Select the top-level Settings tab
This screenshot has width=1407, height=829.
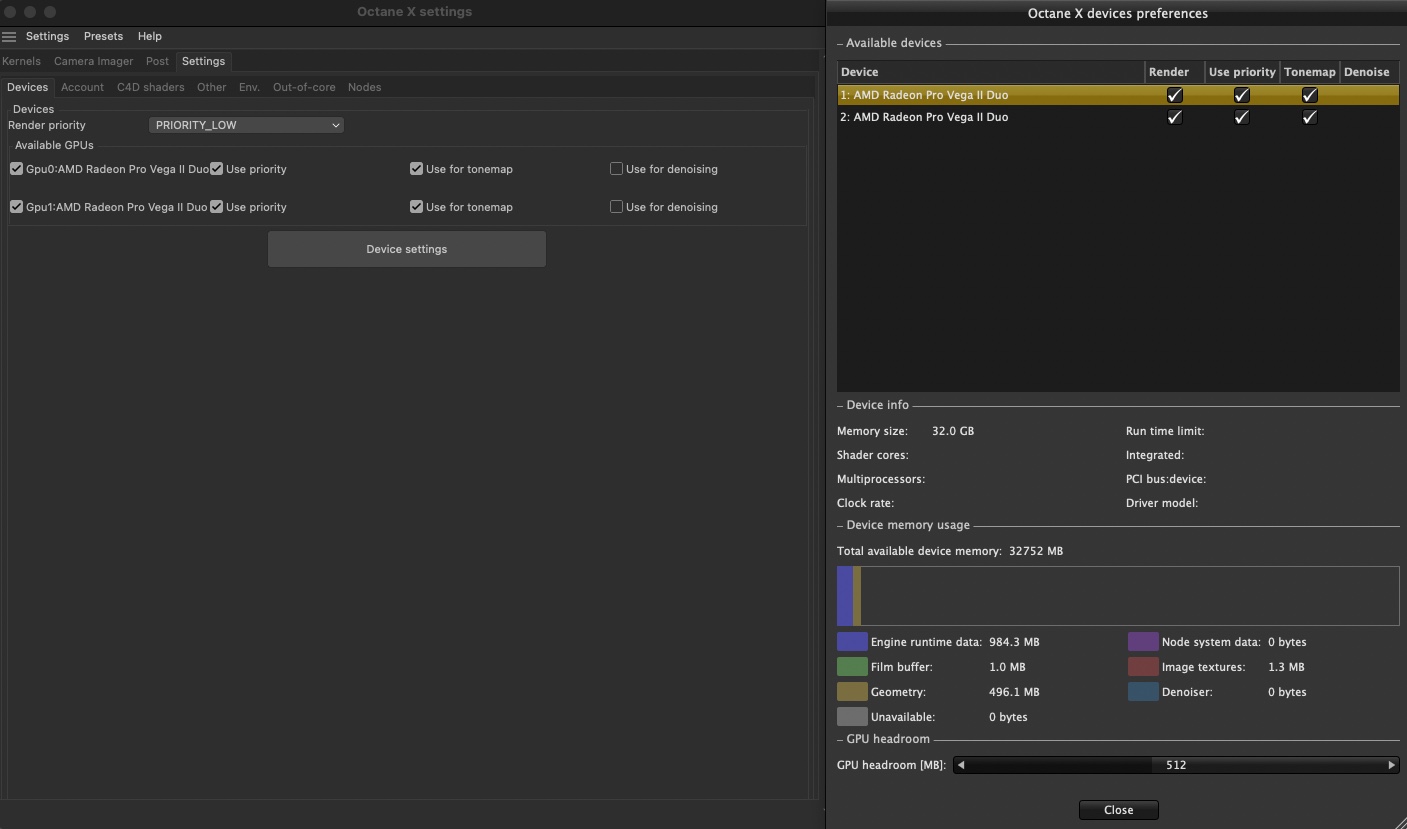coord(203,61)
